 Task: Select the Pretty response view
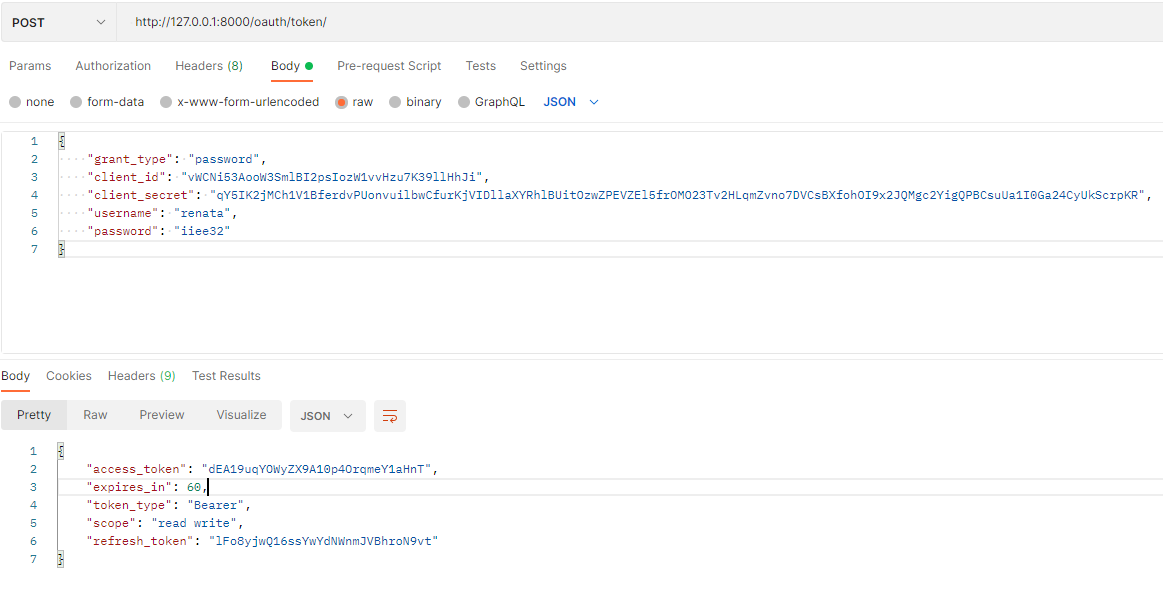pyautogui.click(x=34, y=415)
